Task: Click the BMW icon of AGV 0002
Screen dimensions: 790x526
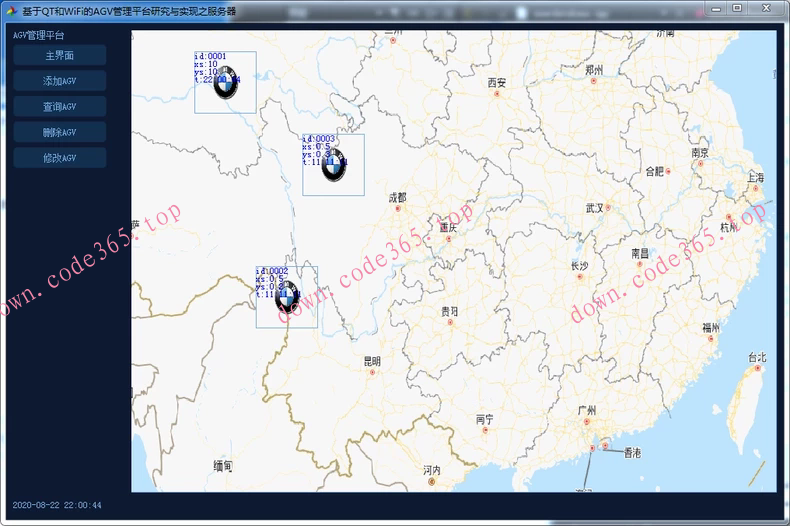Action: [287, 298]
